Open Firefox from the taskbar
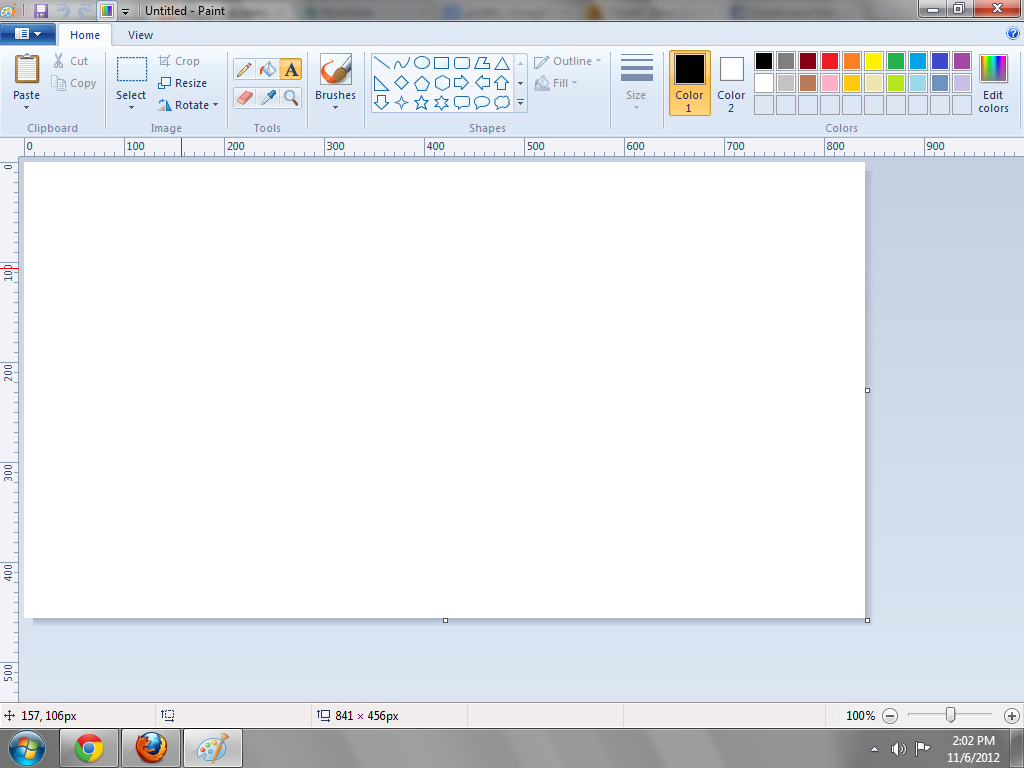Viewport: 1024px width, 768px height. (x=150, y=747)
